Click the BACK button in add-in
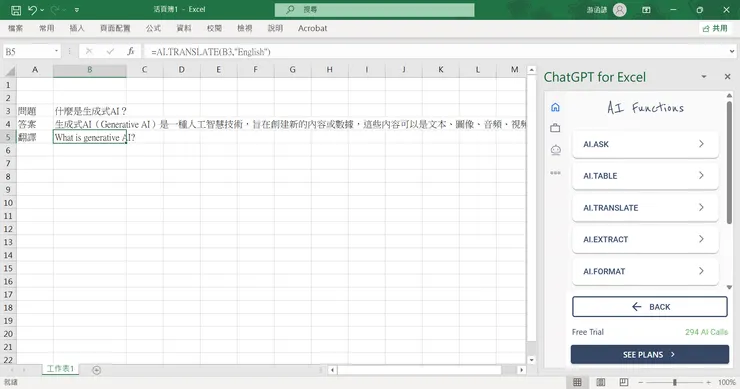The width and height of the screenshot is (740, 389). tap(650, 307)
